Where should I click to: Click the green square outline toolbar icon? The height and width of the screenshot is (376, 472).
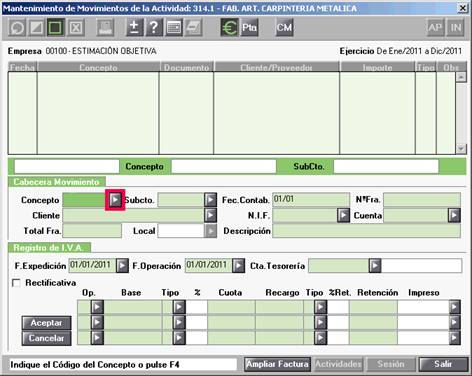click(55, 27)
